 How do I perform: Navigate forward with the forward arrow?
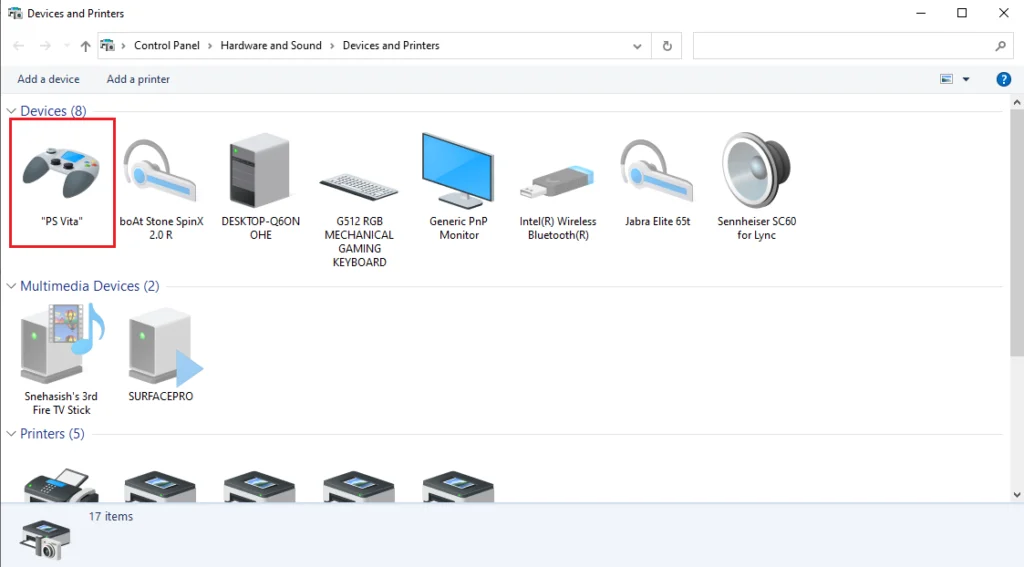pyautogui.click(x=45, y=46)
